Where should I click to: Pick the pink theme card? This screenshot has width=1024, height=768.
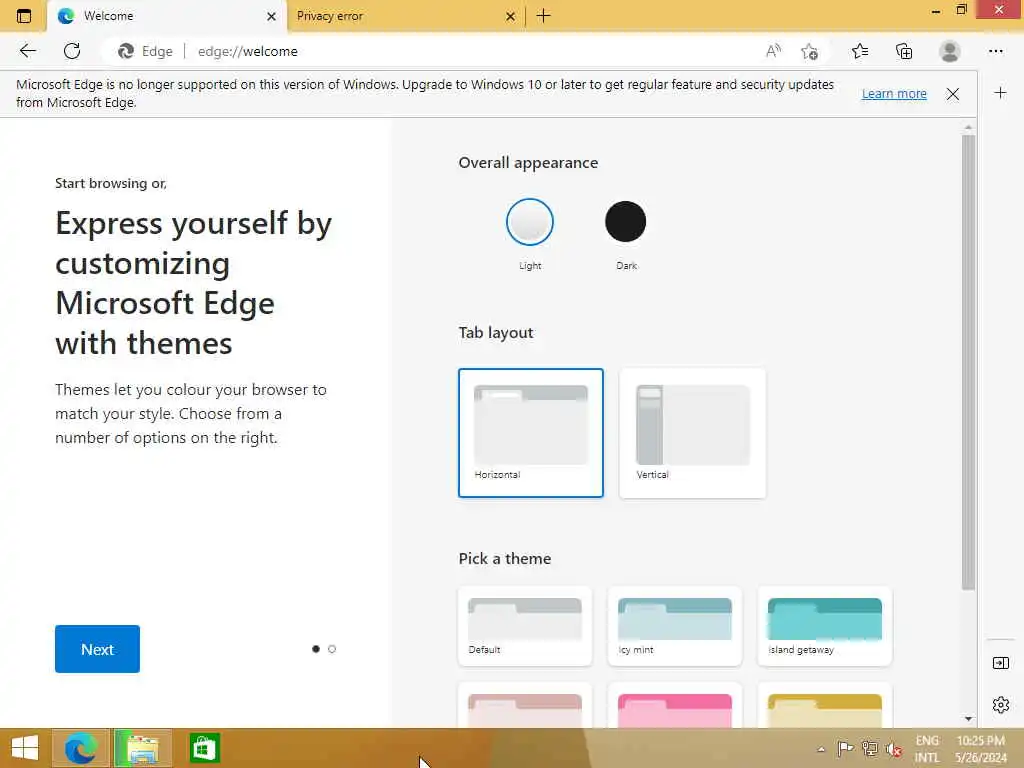coord(675,707)
